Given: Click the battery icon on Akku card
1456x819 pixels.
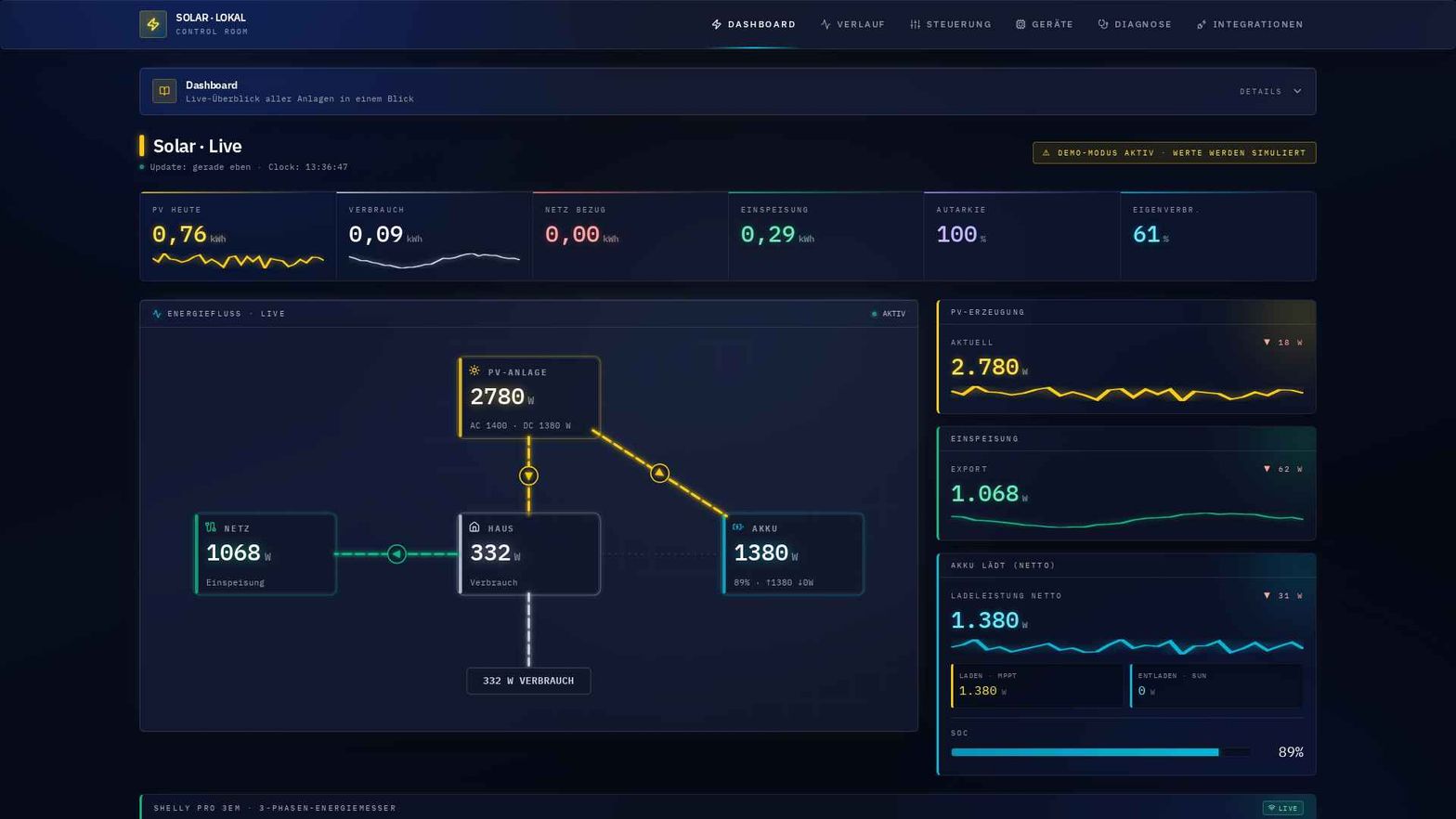Looking at the screenshot, I should [x=738, y=526].
